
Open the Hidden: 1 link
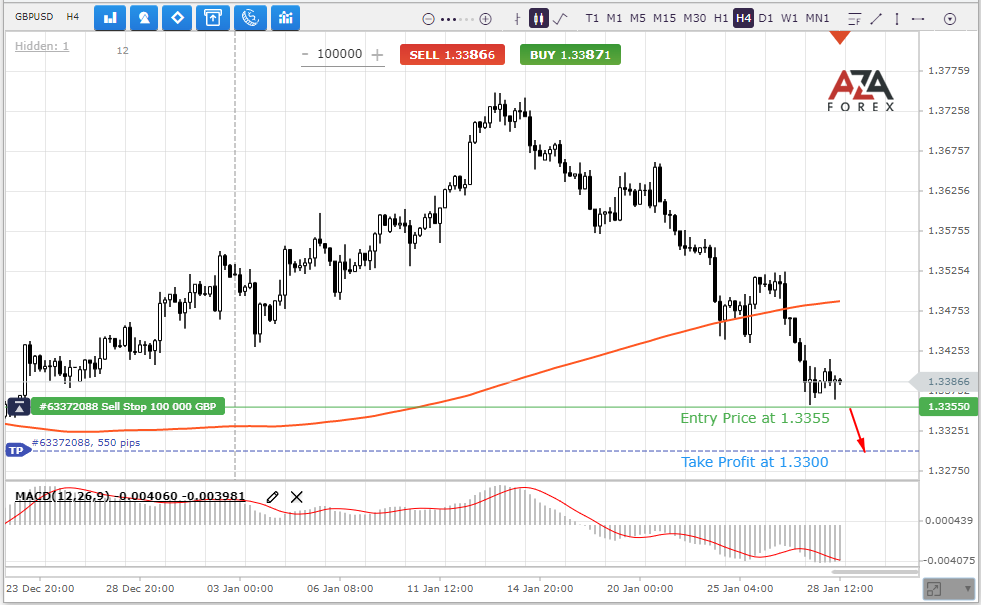[x=42, y=46]
